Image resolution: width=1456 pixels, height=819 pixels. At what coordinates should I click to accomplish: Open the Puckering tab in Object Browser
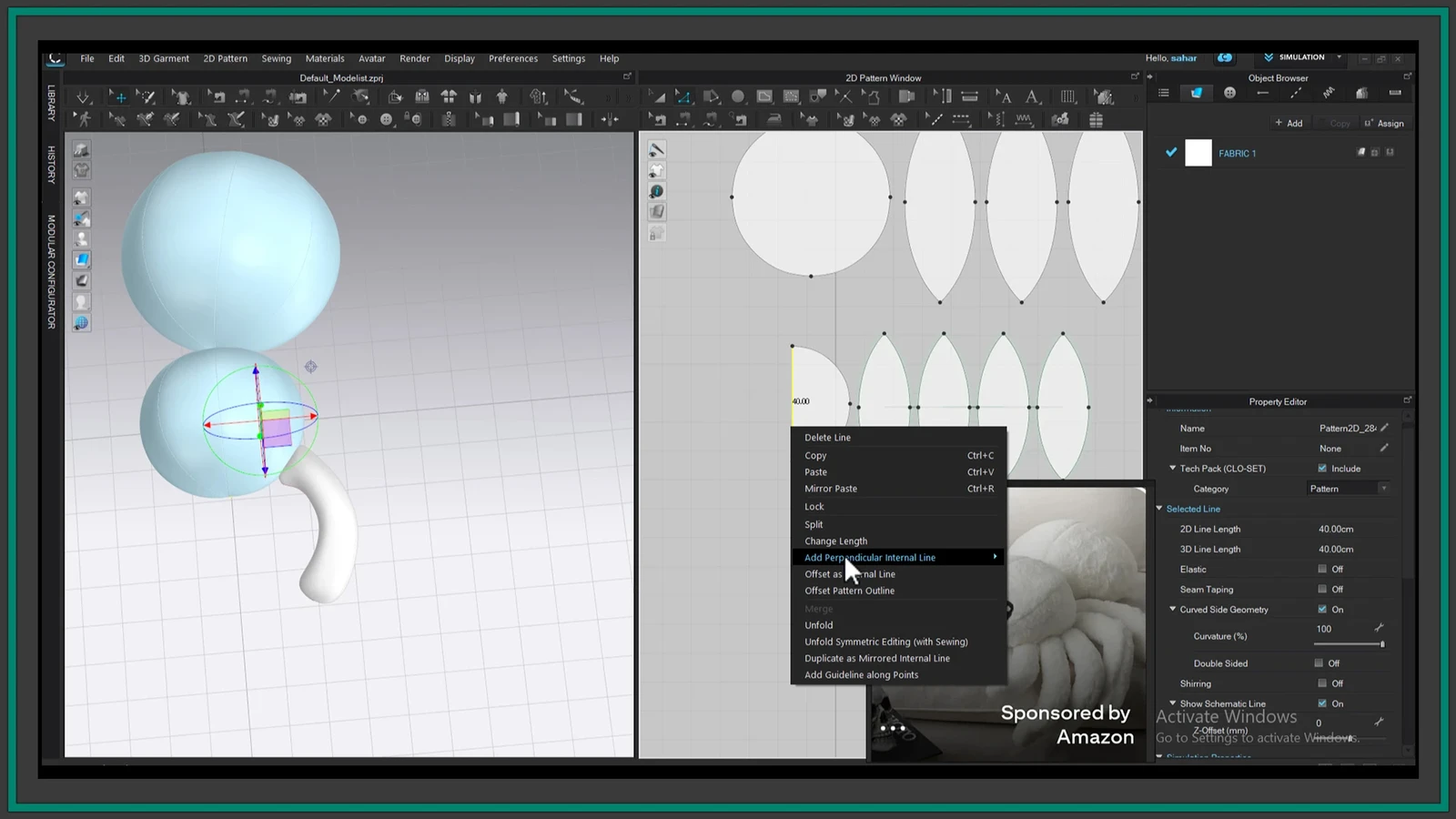pyautogui.click(x=1329, y=93)
